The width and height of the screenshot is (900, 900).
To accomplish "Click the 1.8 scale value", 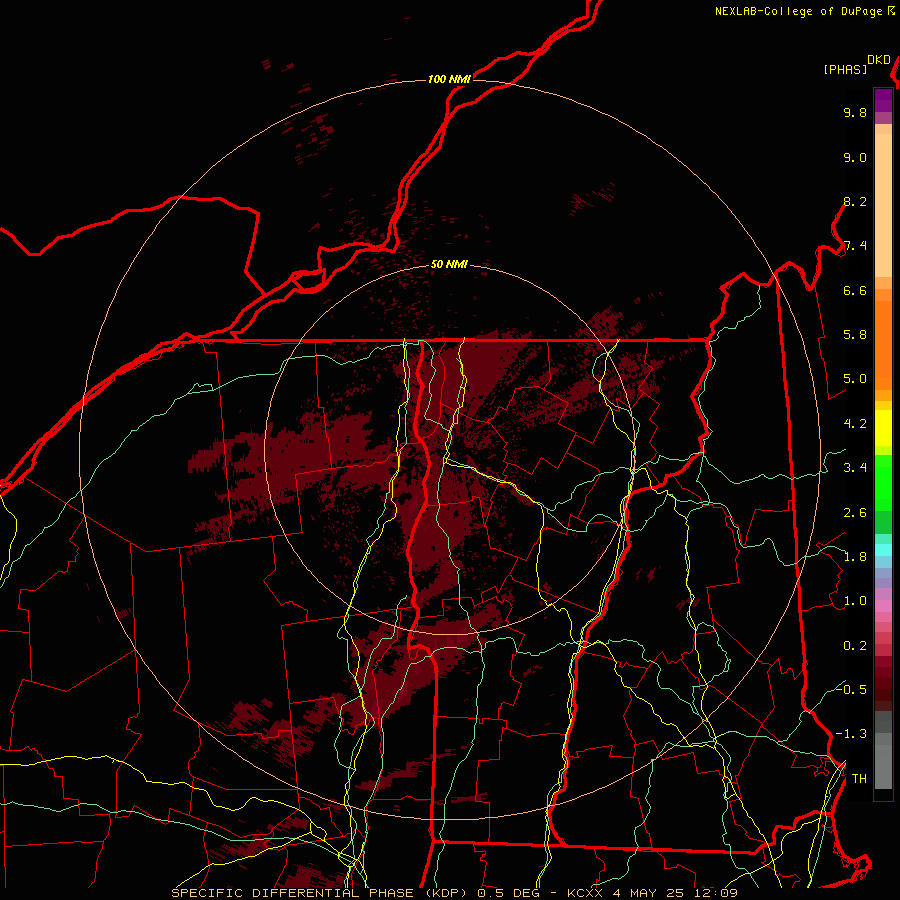I will point(855,557).
